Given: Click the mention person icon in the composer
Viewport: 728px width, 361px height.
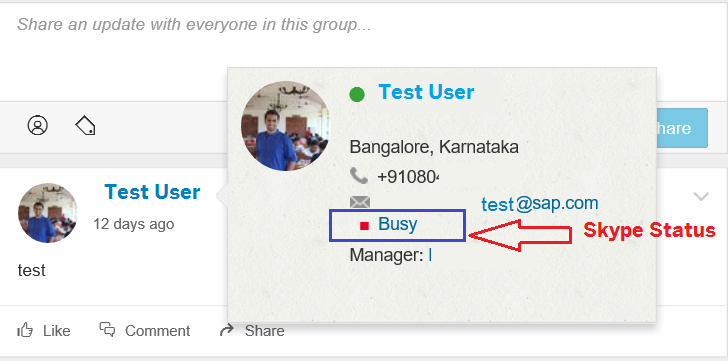Looking at the screenshot, I should point(38,125).
